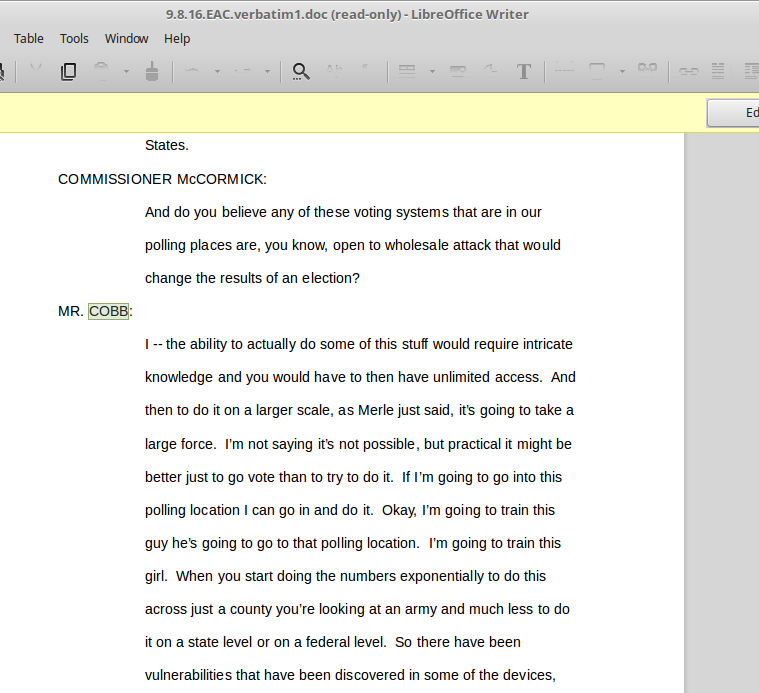Click the Insert Table icon
The height and width of the screenshot is (693, 759).
[x=407, y=72]
